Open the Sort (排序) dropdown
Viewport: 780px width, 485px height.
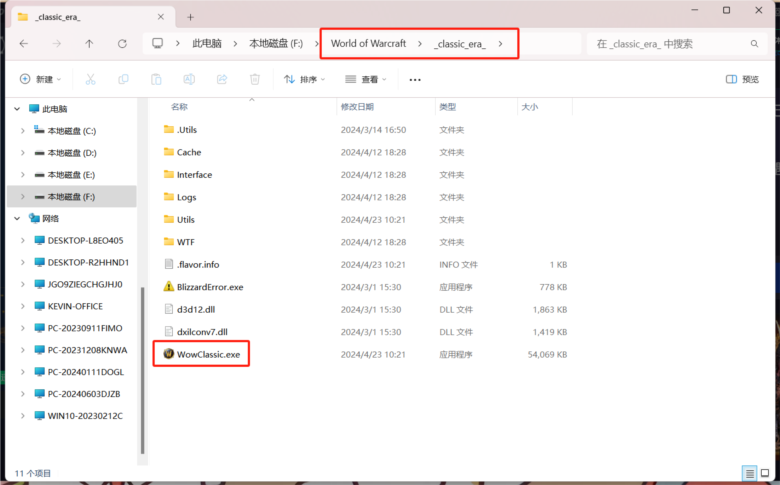coord(304,79)
